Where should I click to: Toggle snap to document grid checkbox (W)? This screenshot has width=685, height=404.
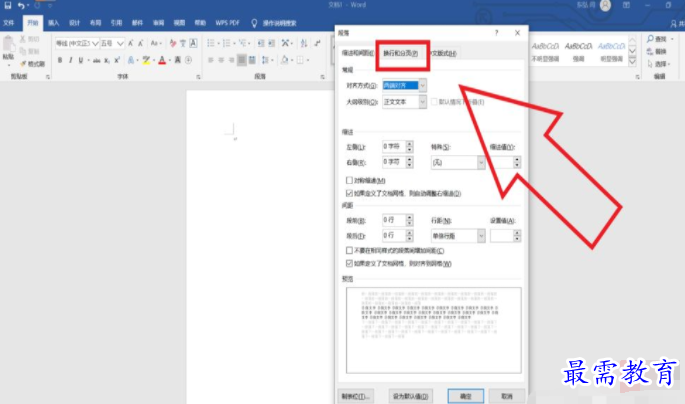point(349,263)
